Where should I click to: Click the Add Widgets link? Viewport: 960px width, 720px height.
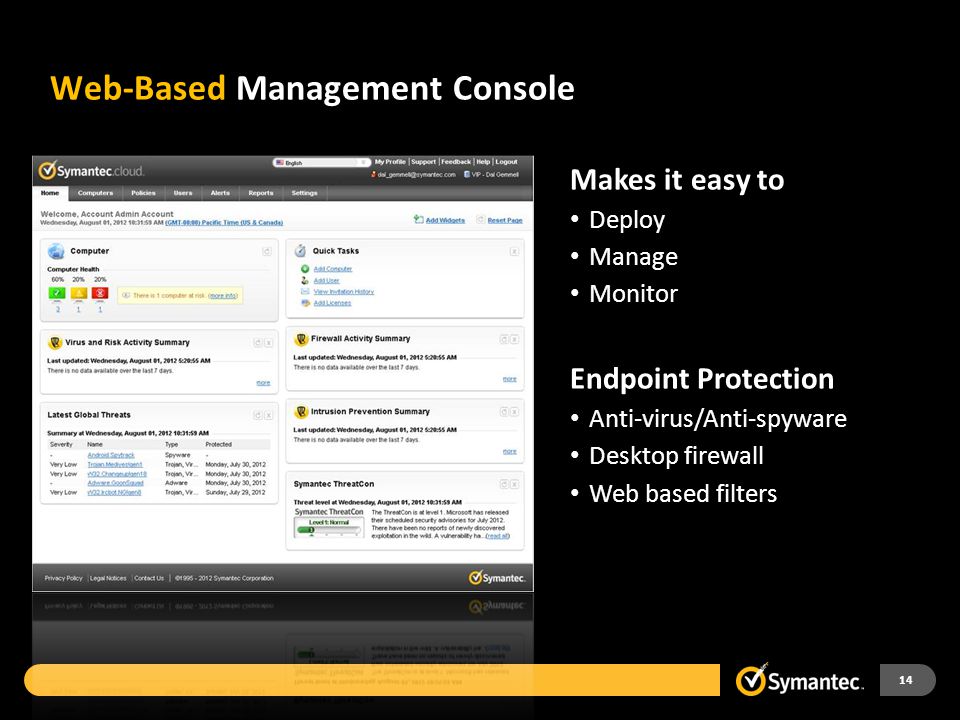[445, 220]
